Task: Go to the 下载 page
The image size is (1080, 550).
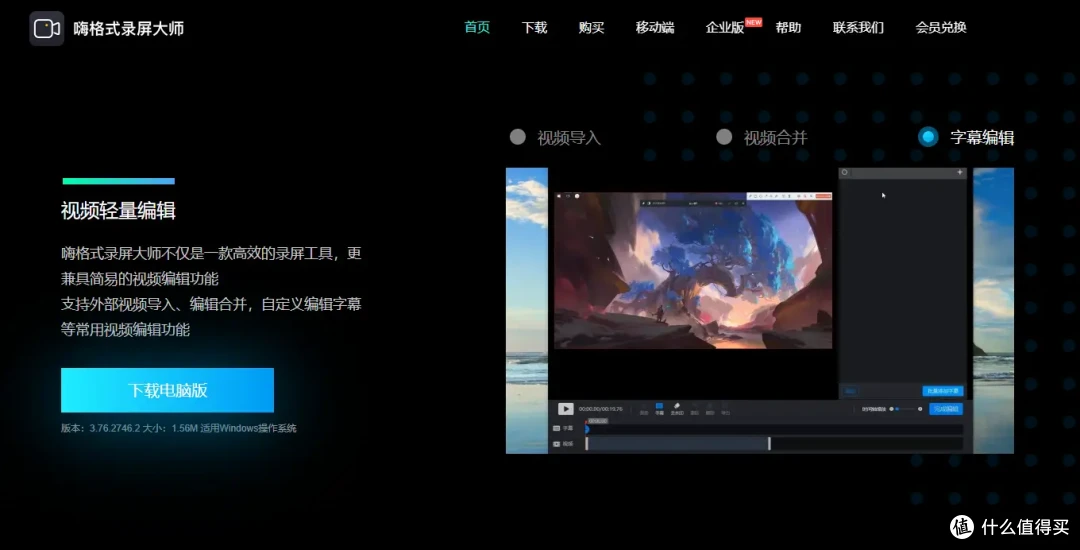Action: click(534, 28)
